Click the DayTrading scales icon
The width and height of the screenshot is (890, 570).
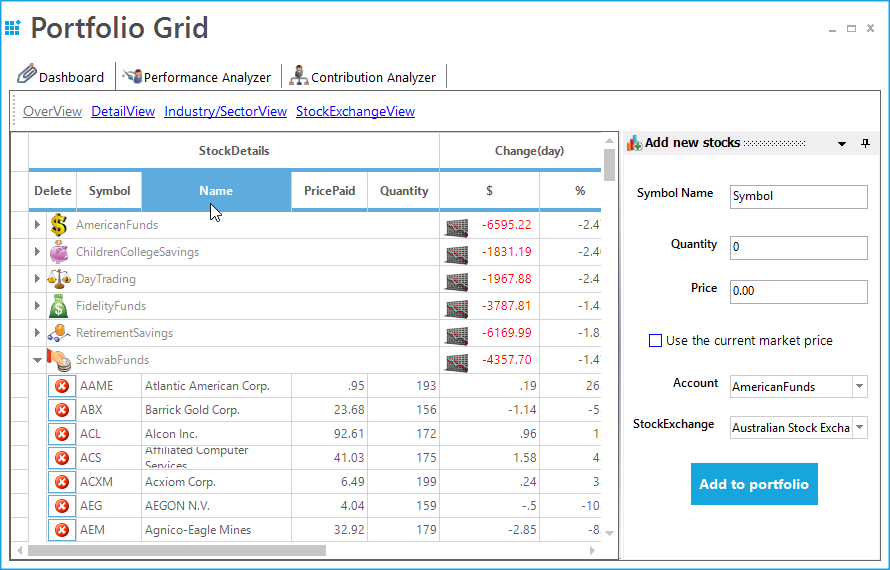tap(59, 279)
